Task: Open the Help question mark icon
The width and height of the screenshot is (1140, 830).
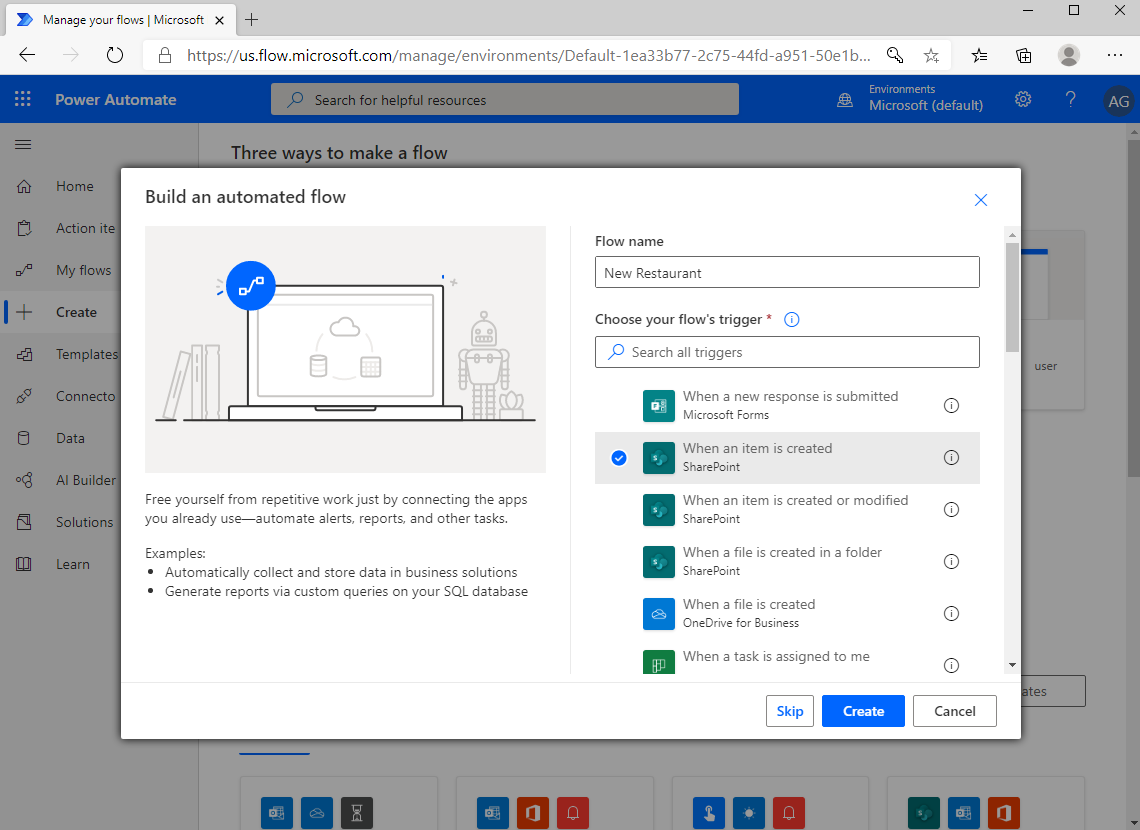Action: coord(1070,99)
